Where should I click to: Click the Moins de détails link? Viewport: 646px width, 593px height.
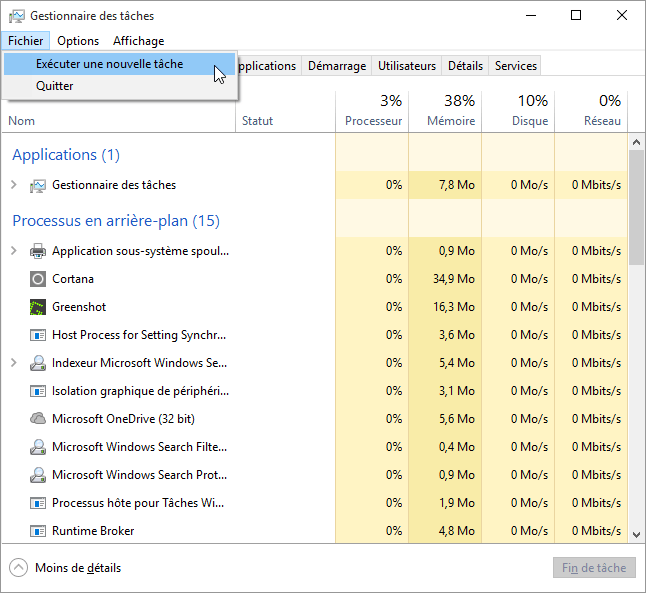(78, 568)
